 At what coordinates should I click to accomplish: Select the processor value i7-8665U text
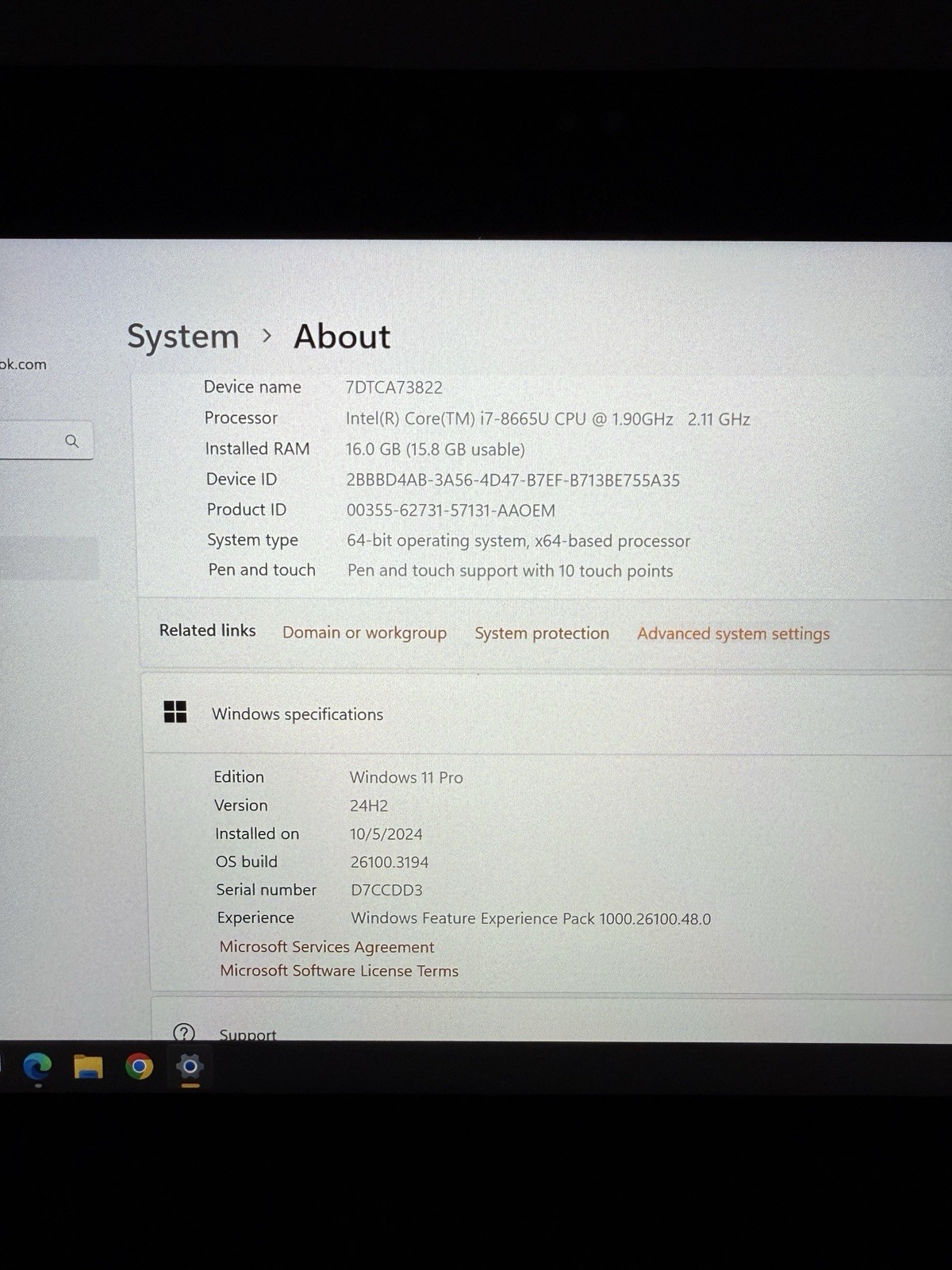coord(547,419)
